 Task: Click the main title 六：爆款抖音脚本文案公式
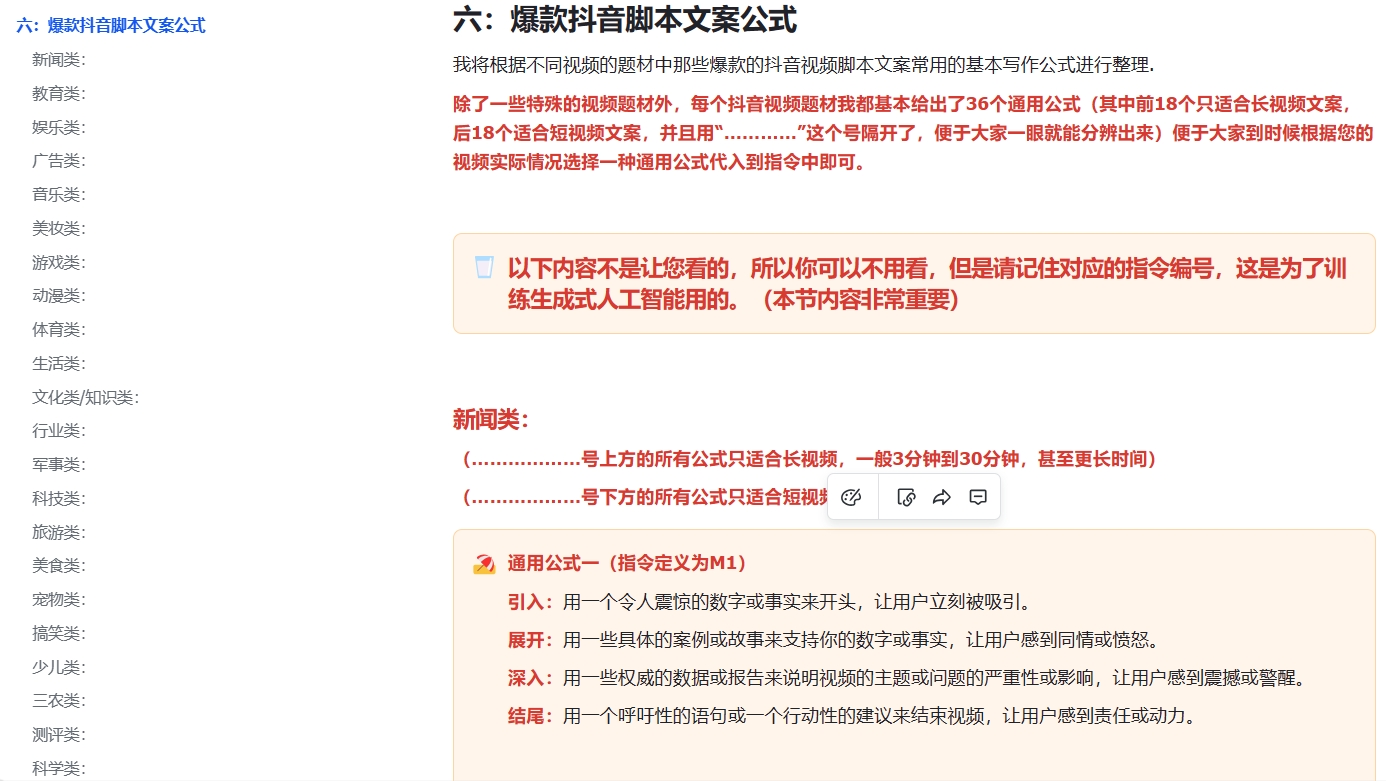click(x=625, y=19)
